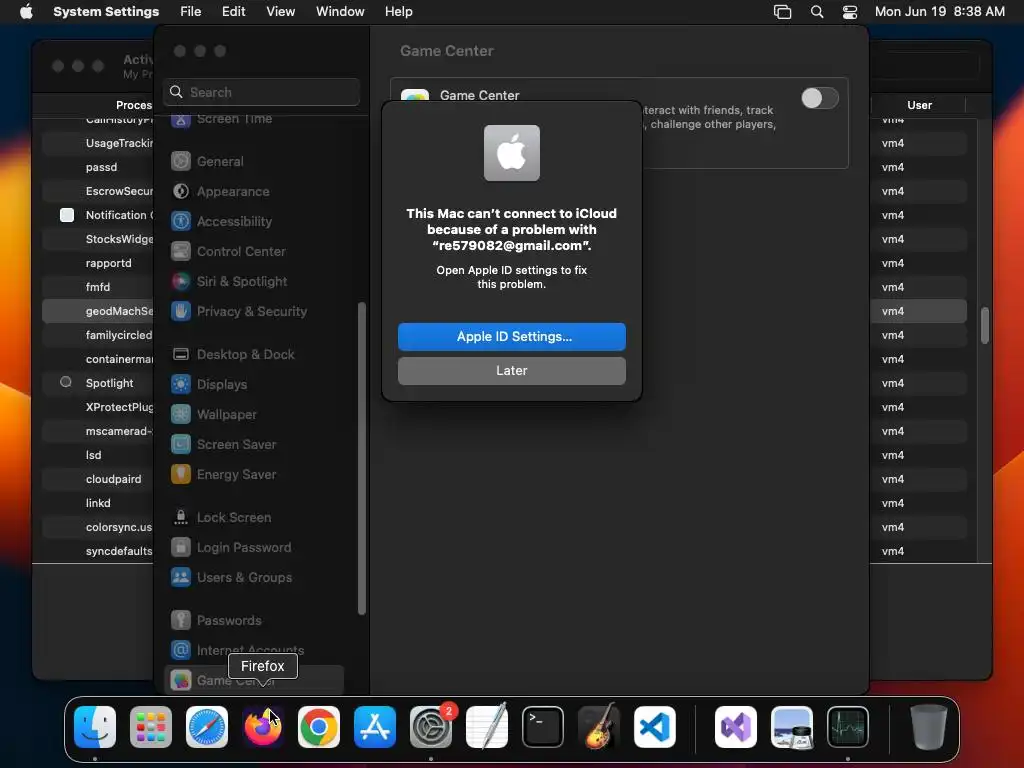Select rapportd process in Activity Monitor
Viewport: 1024px width, 768px height.
108,263
